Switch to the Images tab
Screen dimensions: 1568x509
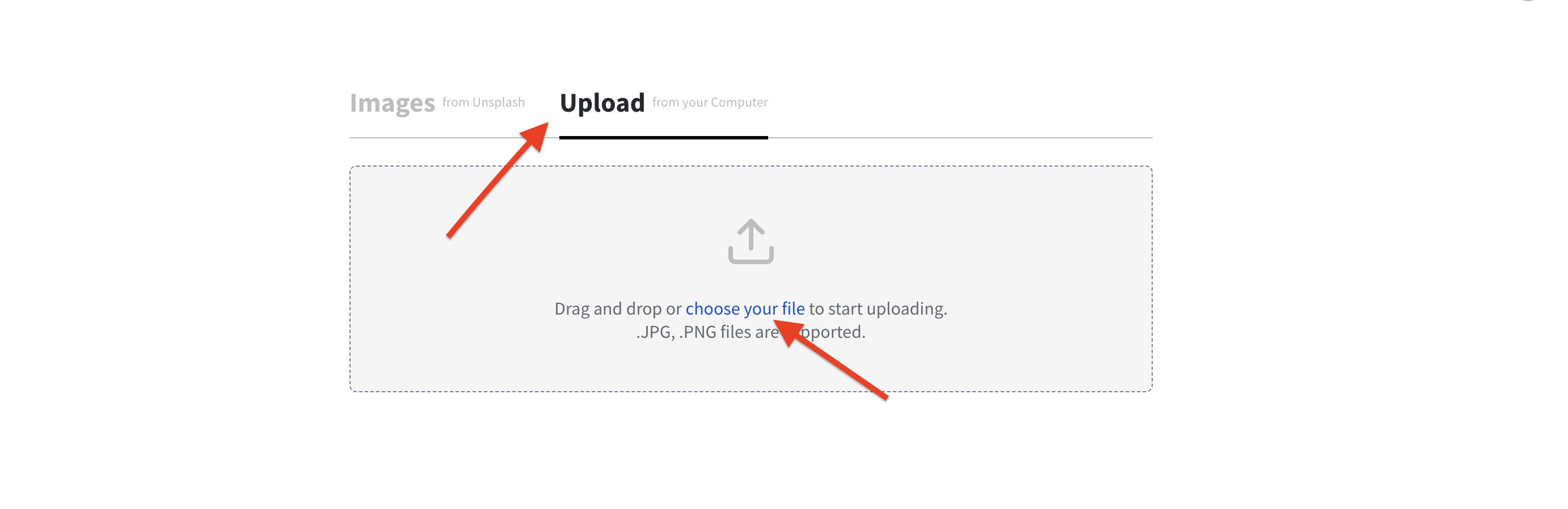click(392, 103)
